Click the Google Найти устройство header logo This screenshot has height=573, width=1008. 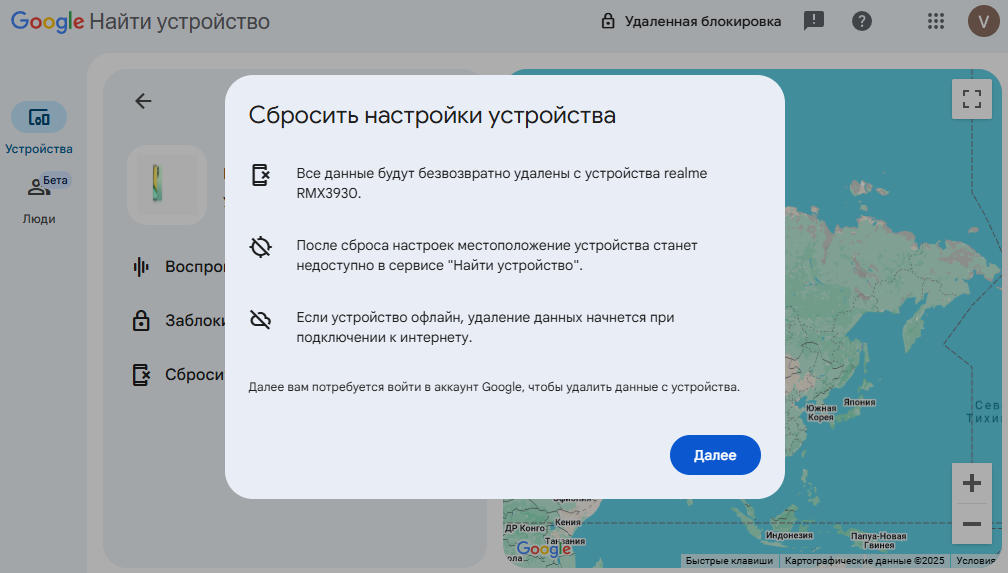(x=140, y=21)
